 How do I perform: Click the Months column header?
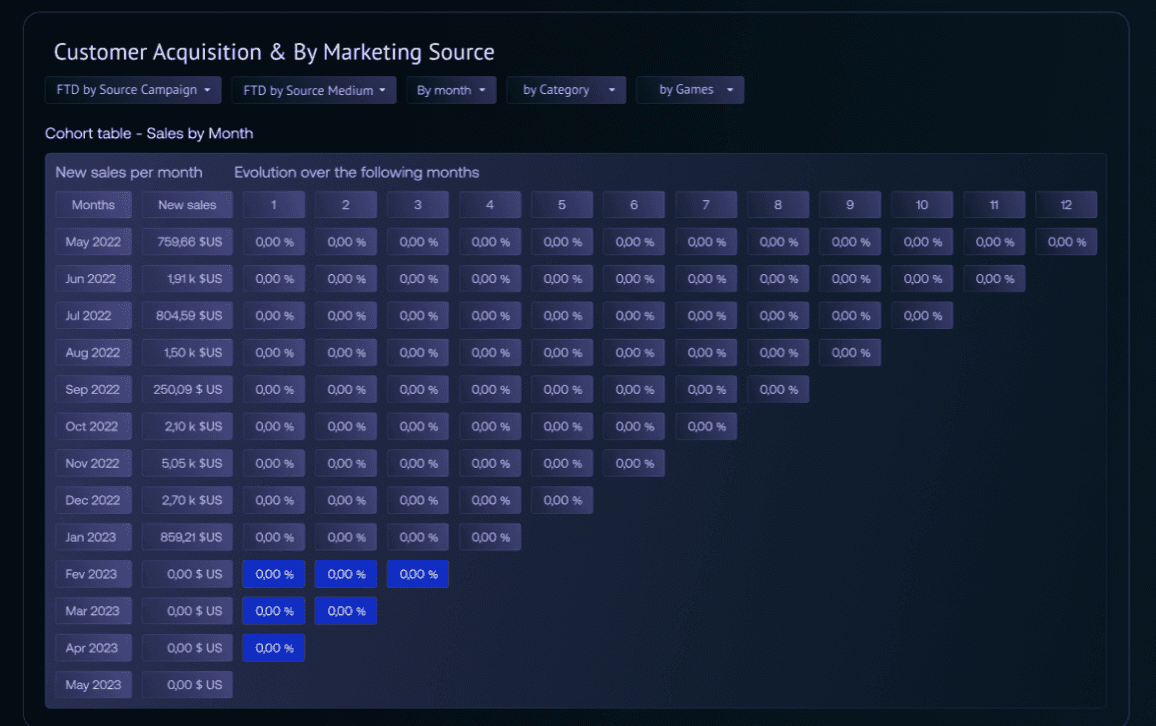point(94,205)
